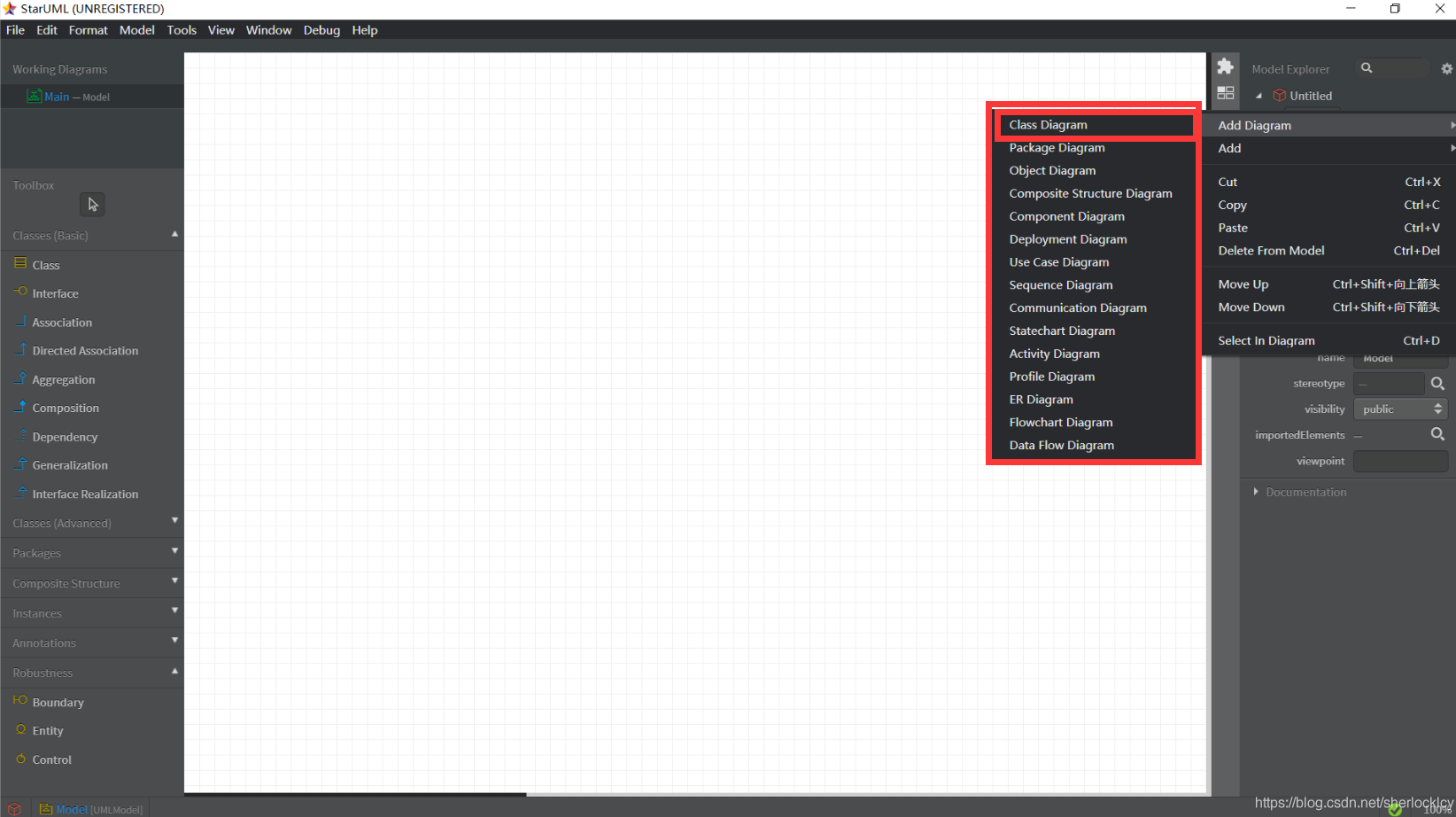Open the extensions puzzle-piece icon
The height and width of the screenshot is (817, 1456).
(x=1226, y=66)
